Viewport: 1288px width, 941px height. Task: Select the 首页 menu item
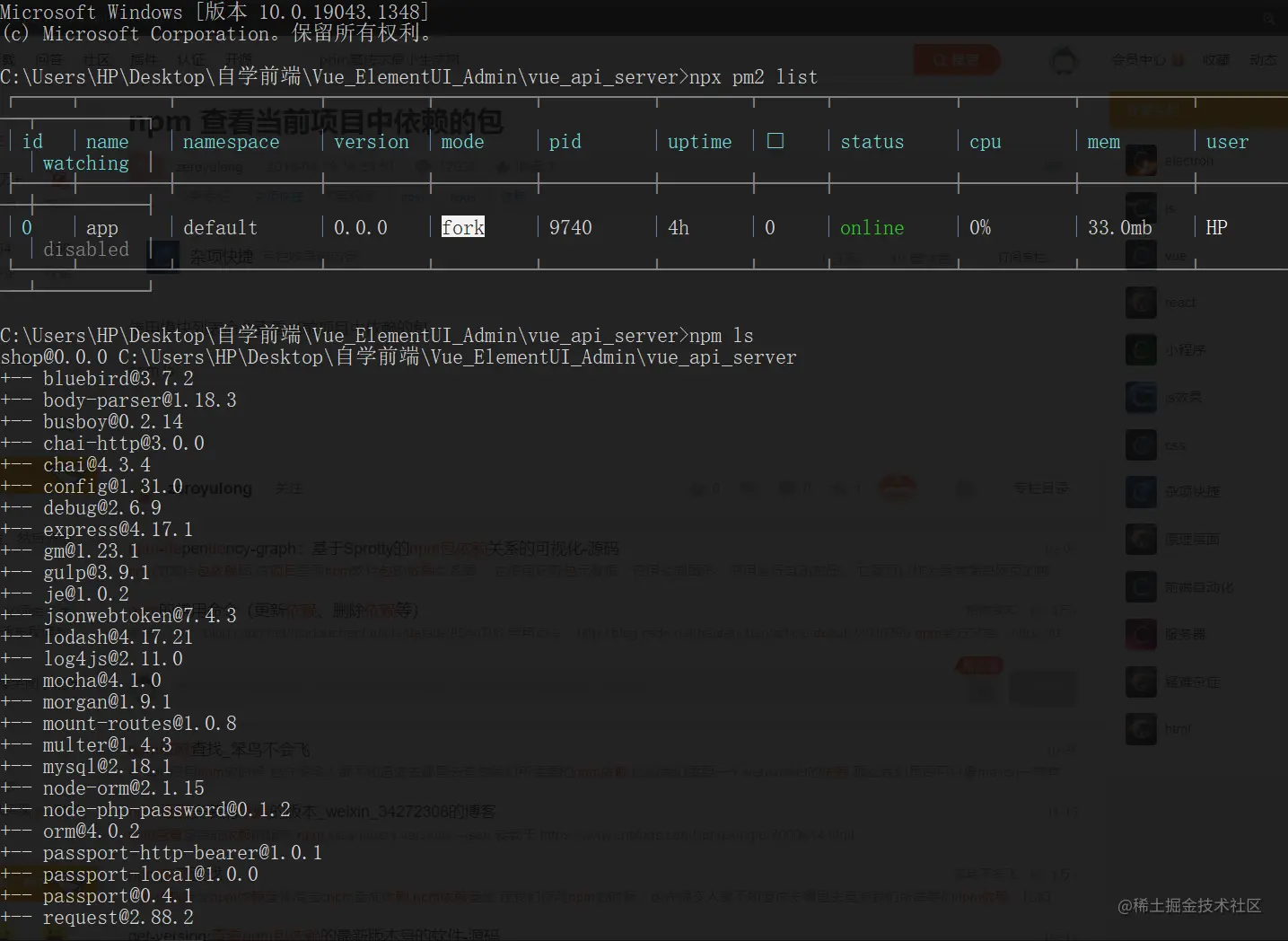point(9,59)
